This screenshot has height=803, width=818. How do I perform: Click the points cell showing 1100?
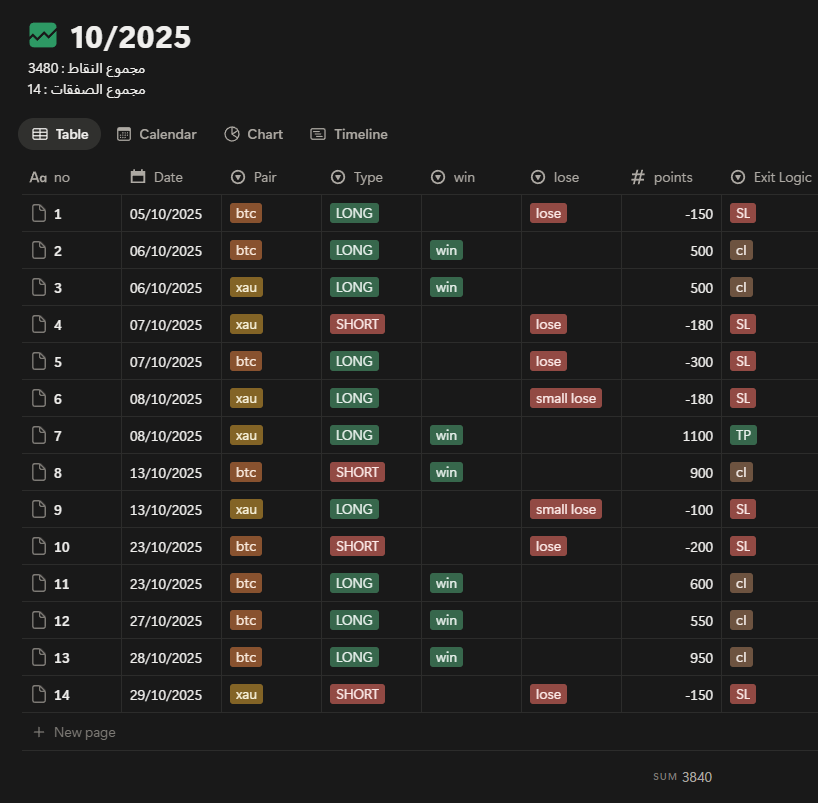(x=672, y=435)
